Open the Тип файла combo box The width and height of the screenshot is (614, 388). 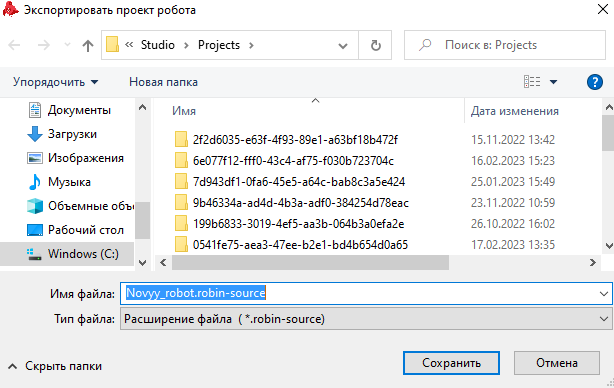pos(366,319)
